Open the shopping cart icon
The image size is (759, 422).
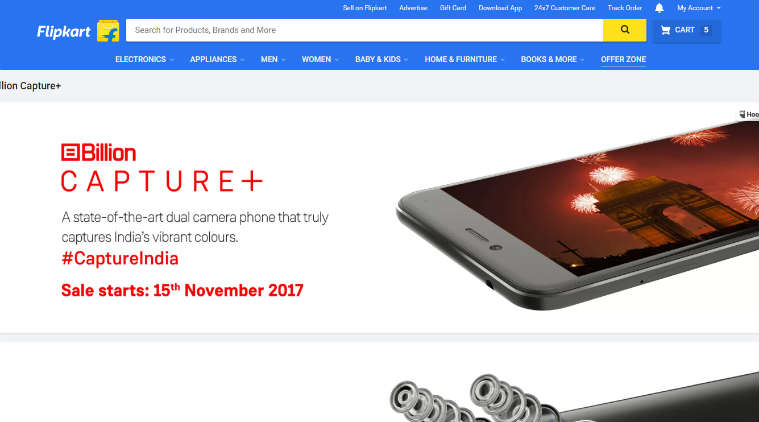pos(666,30)
